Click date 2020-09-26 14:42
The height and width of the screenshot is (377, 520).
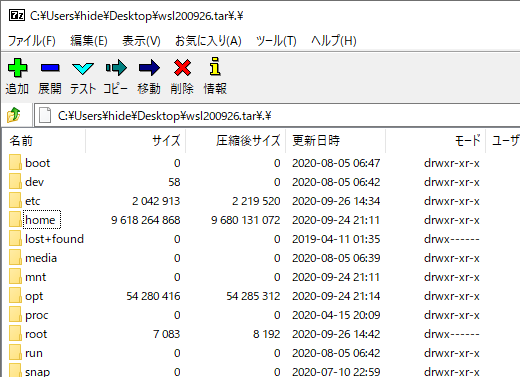[336, 334]
